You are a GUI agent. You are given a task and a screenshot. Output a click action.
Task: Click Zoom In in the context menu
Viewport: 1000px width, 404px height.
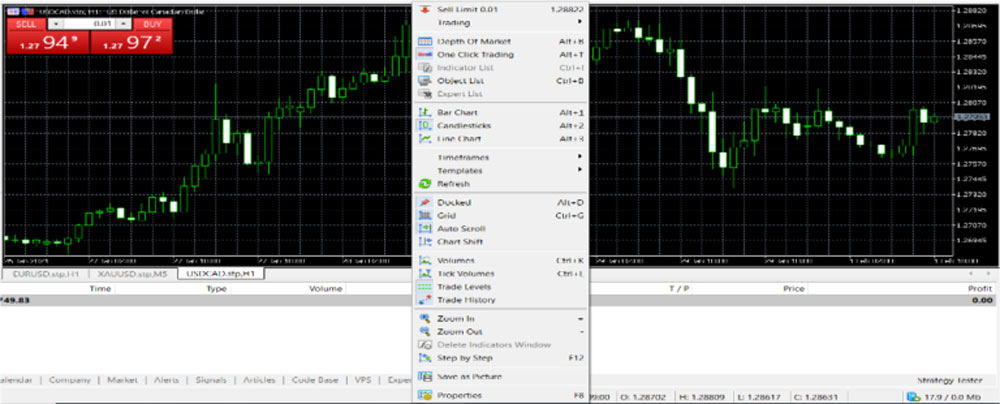(x=501, y=318)
